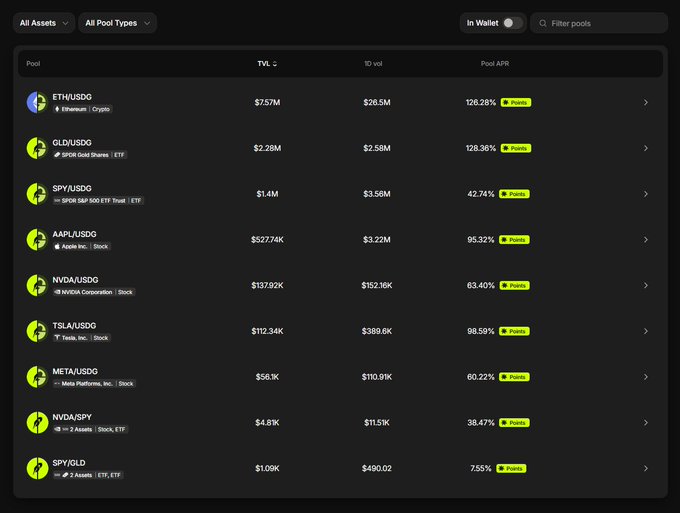Click the $26.5M 1D volume value
The image size is (680, 513).
pos(377,102)
